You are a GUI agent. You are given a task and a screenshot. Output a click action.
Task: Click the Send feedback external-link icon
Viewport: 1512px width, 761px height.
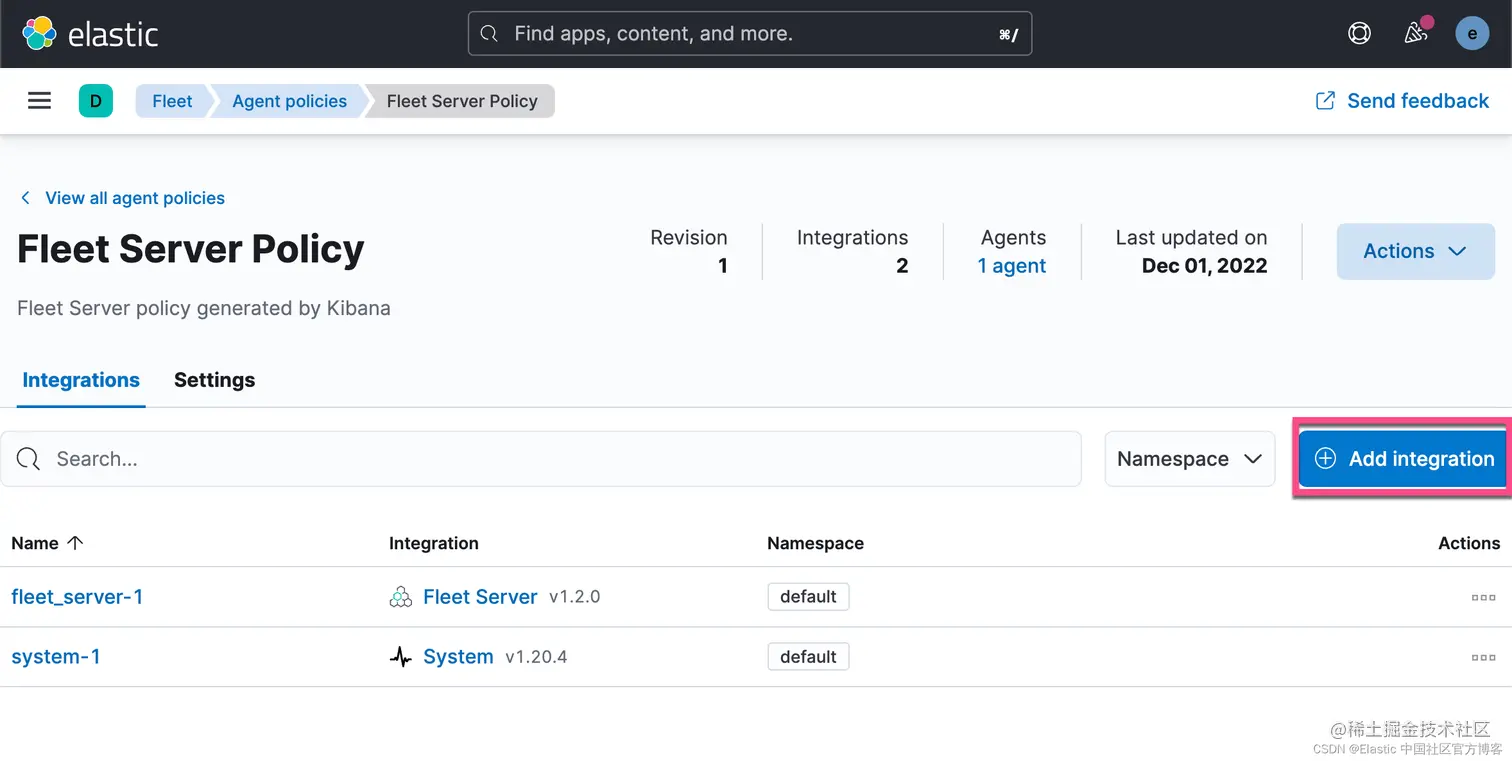tap(1325, 101)
